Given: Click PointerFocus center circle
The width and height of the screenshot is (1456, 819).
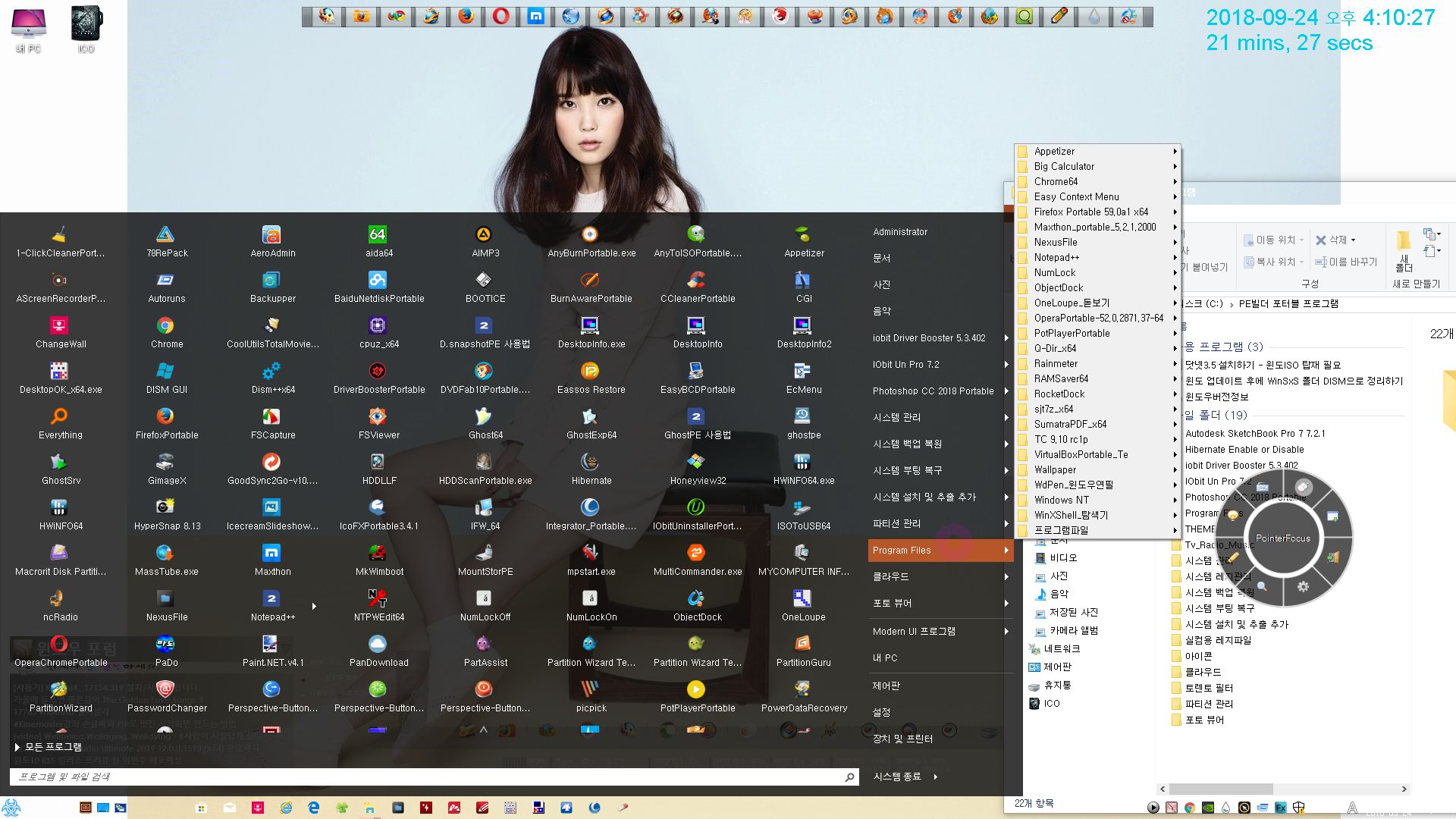Looking at the screenshot, I should point(1282,538).
